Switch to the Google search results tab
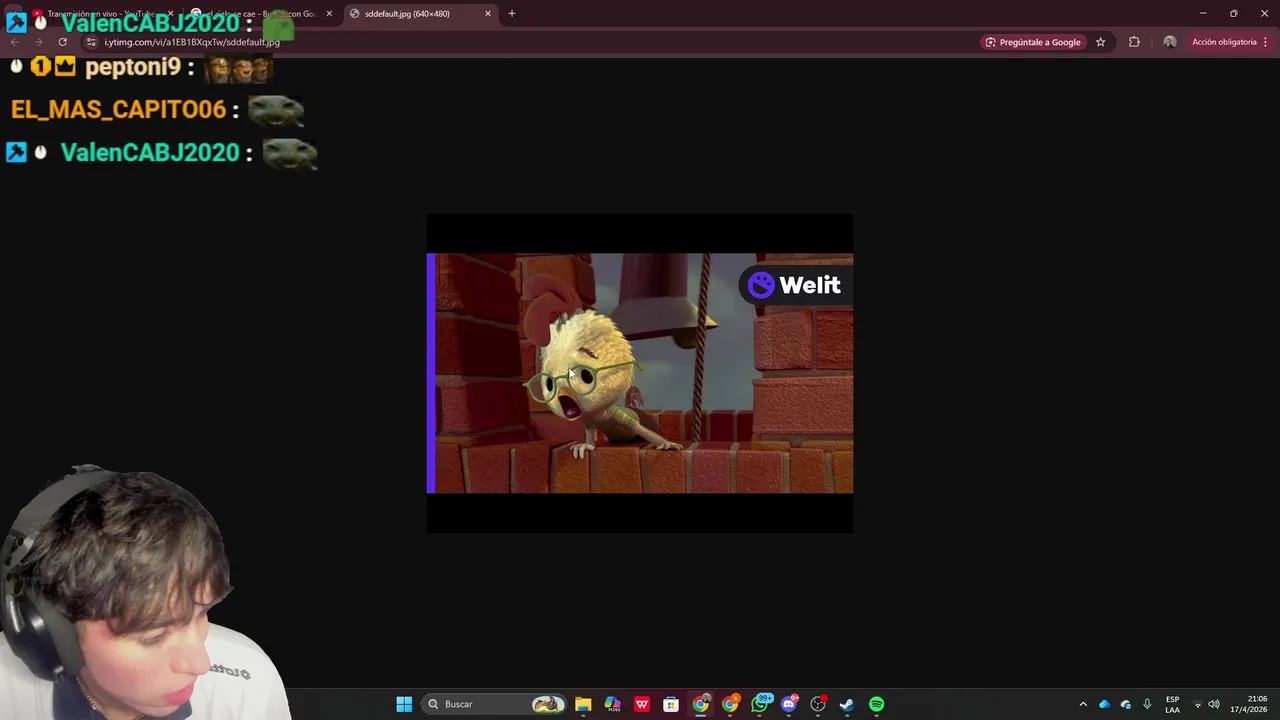This screenshot has width=1280, height=720. (x=260, y=14)
